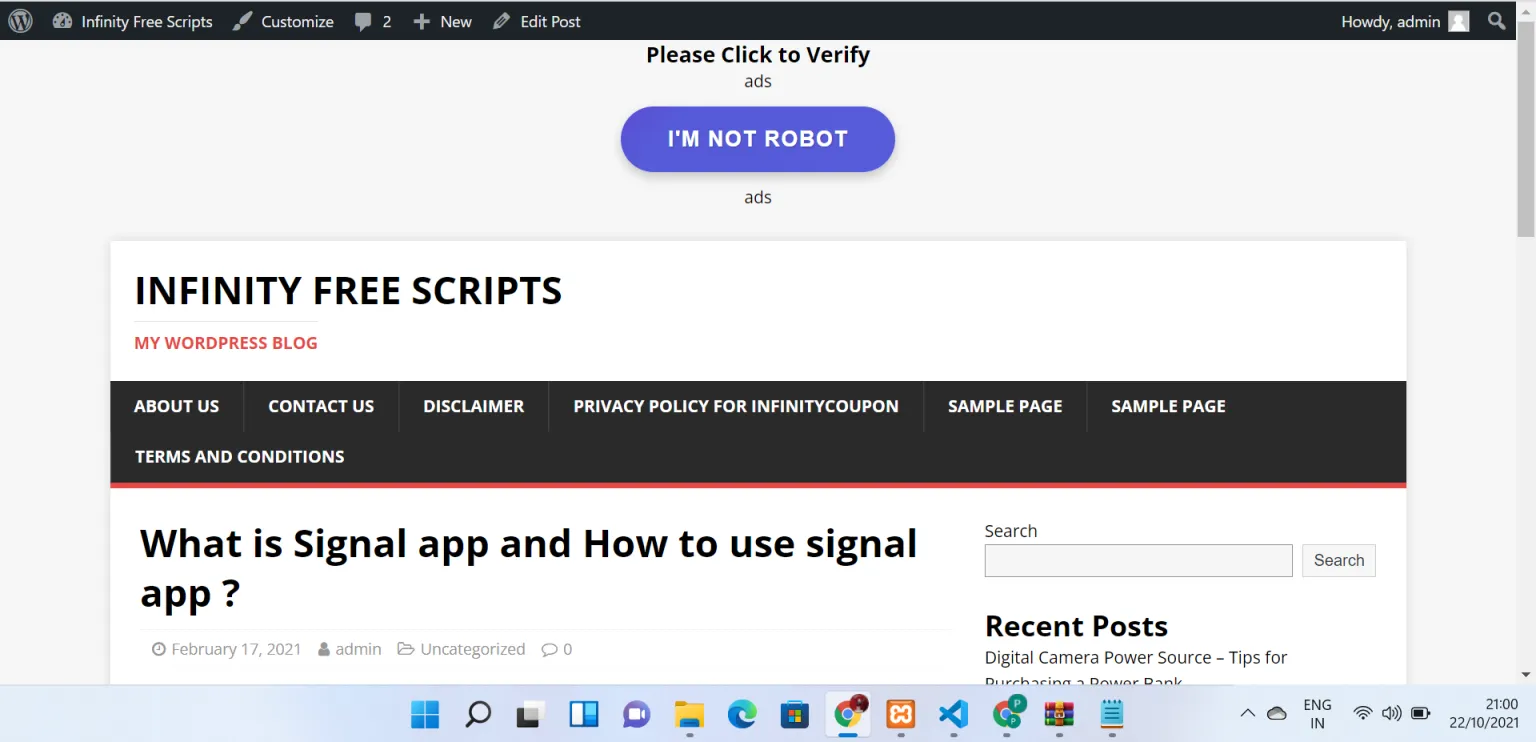Screen dimensions: 1536x742
Task: Open the DISCLAIMER page
Action: click(x=474, y=406)
